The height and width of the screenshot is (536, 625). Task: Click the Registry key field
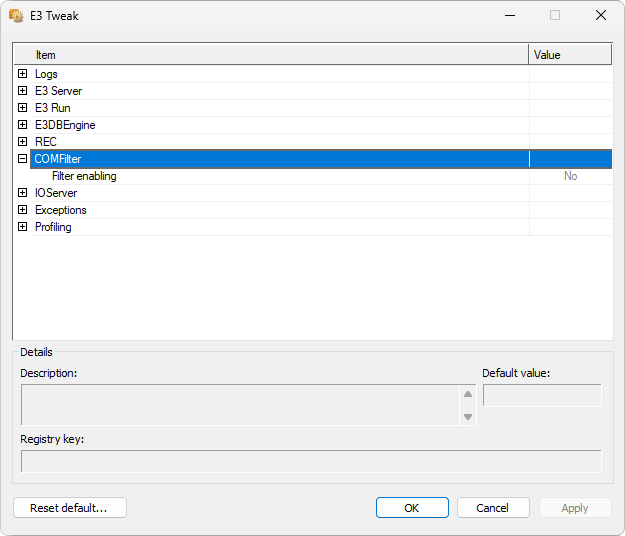[311, 461]
